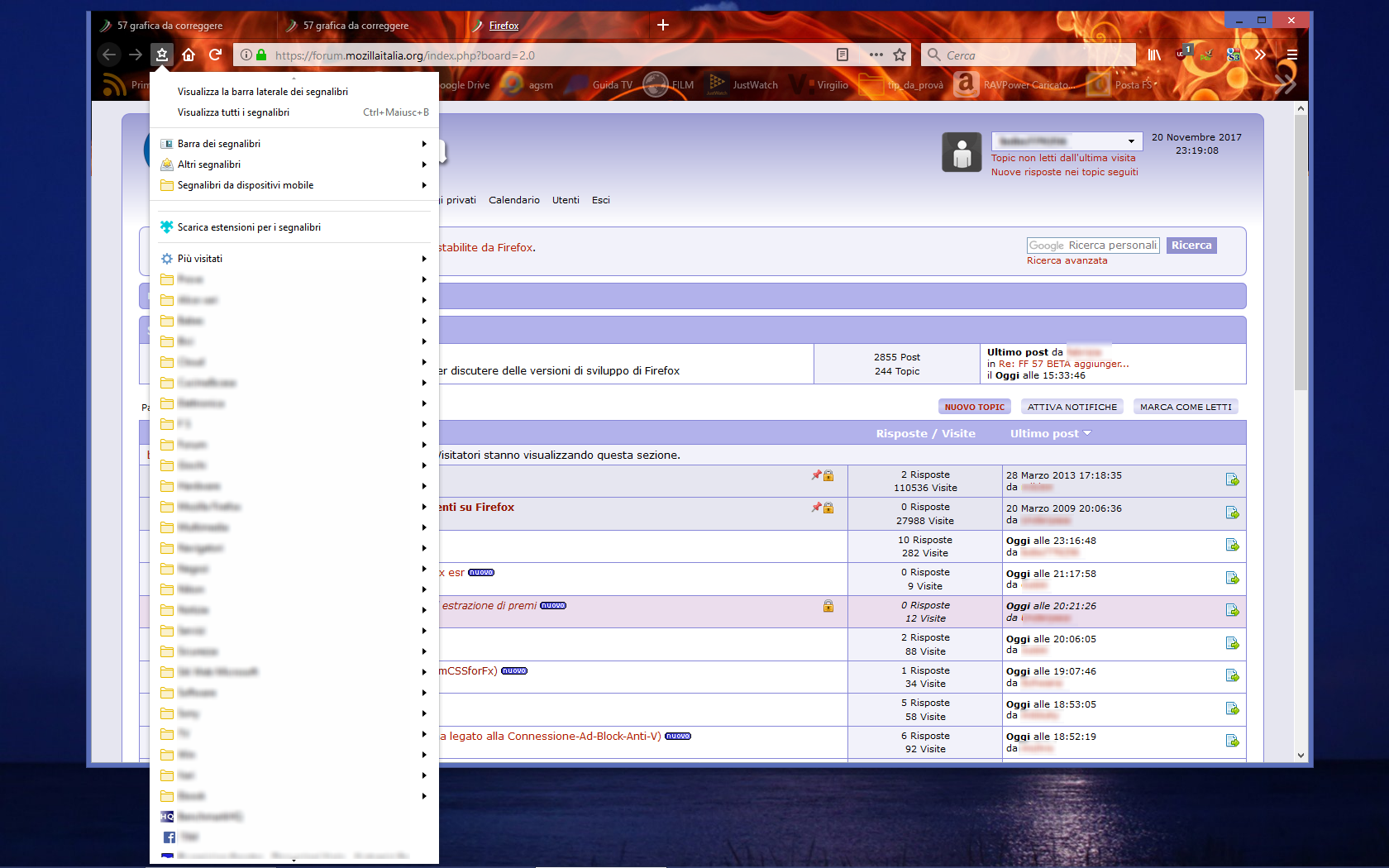The width and height of the screenshot is (1389, 868).
Task: Open the RAVPower Amazon bookmark
Action: pos(1014,84)
